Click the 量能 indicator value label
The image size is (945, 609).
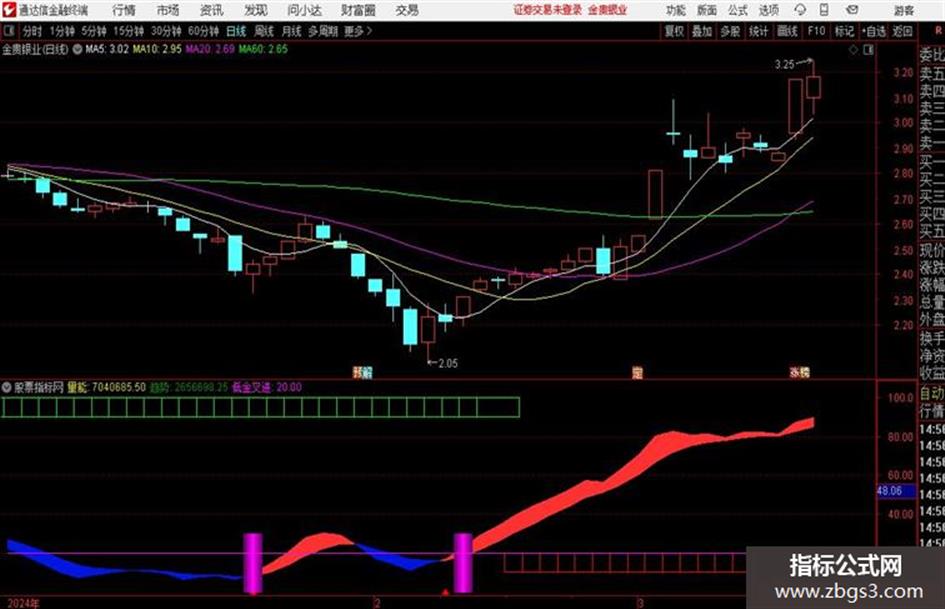tap(107, 387)
